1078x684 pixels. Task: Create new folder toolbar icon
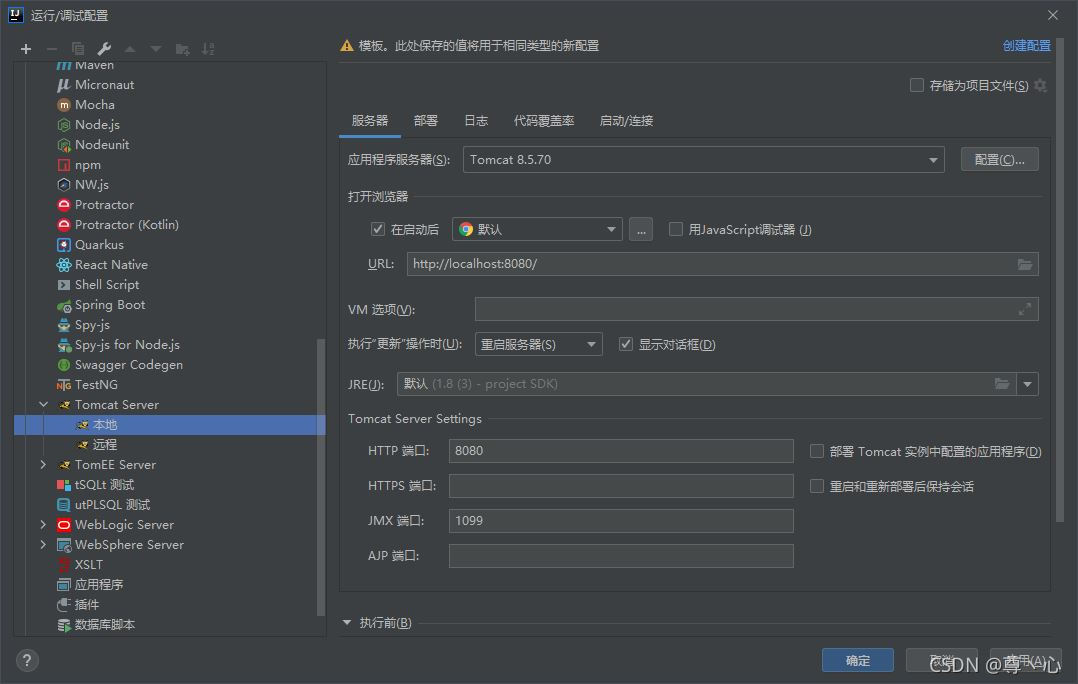182,49
